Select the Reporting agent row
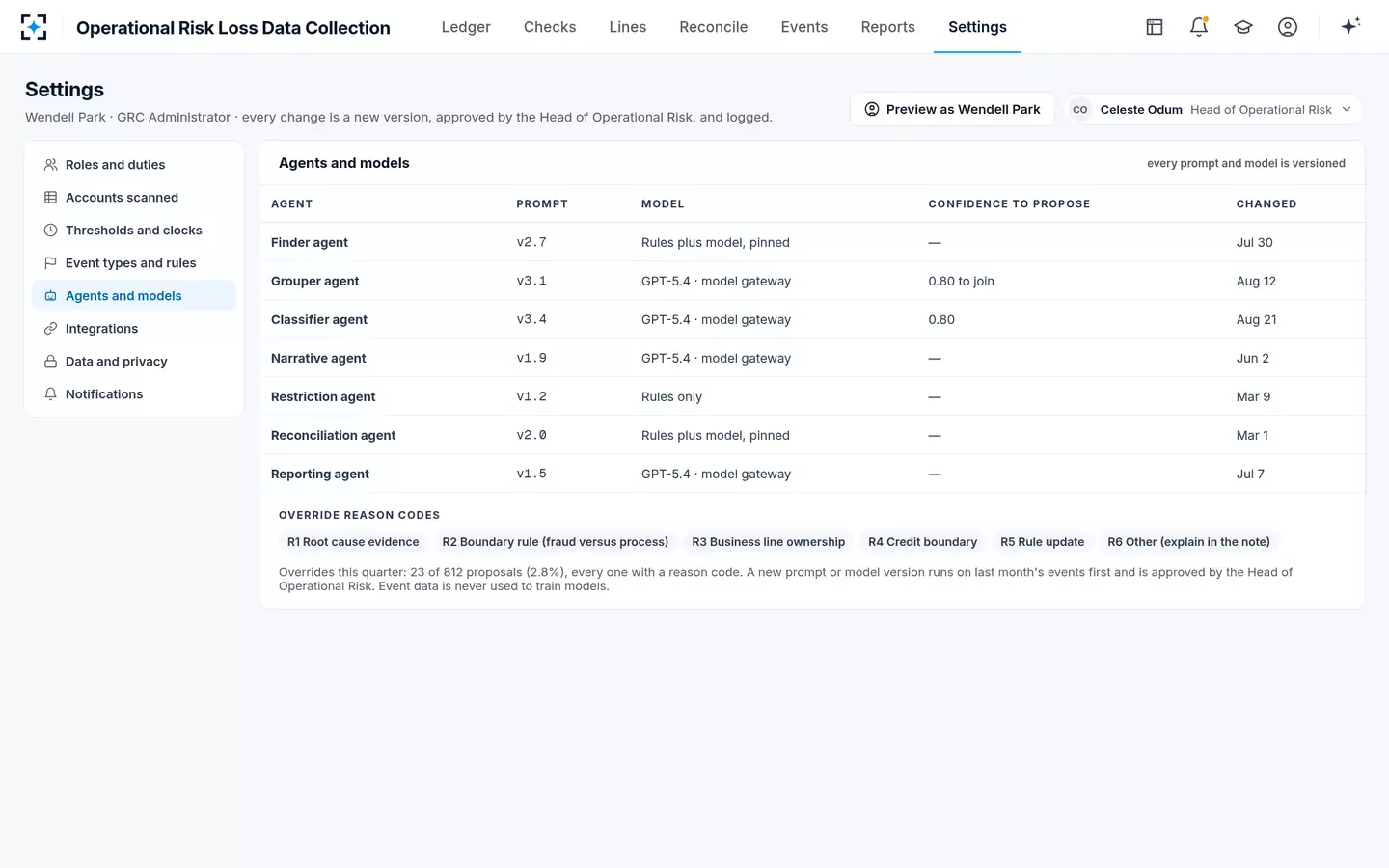The width and height of the screenshot is (1389, 868). click(x=812, y=474)
